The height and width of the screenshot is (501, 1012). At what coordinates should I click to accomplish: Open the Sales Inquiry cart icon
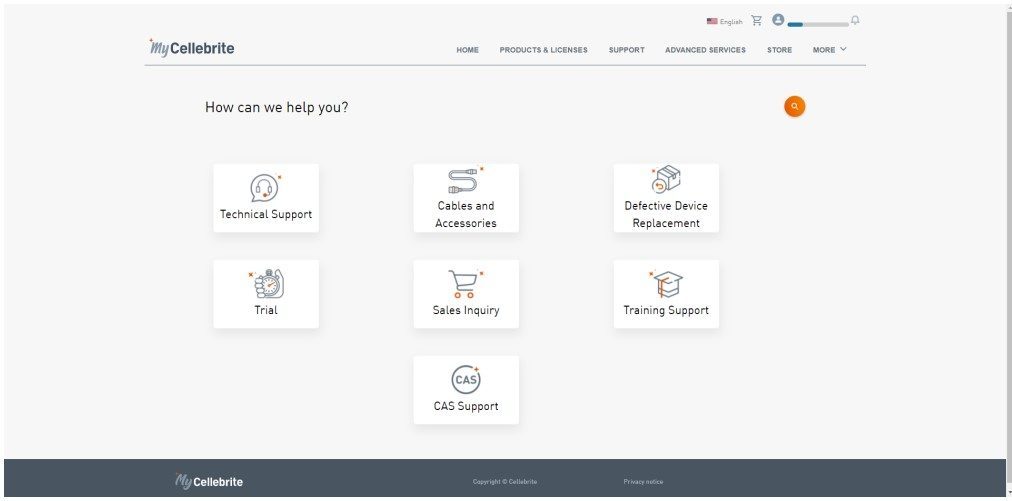465,284
